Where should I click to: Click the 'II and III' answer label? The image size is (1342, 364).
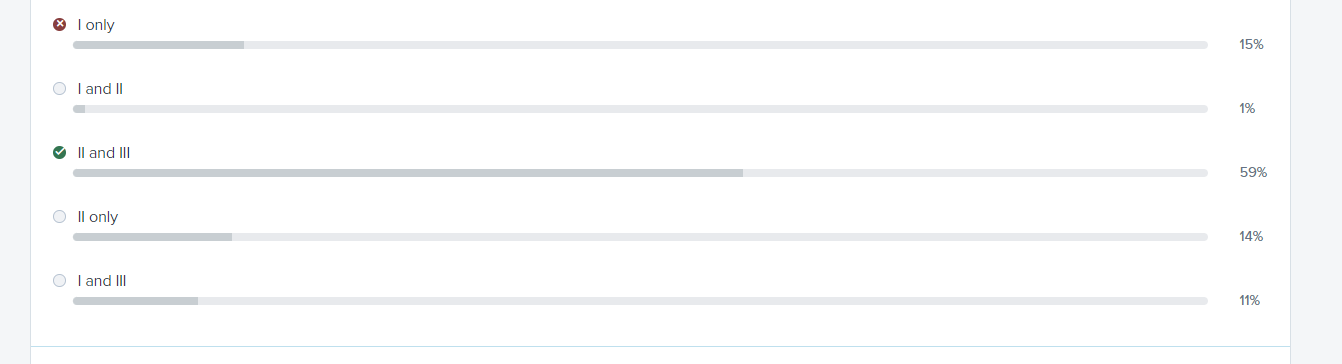104,153
